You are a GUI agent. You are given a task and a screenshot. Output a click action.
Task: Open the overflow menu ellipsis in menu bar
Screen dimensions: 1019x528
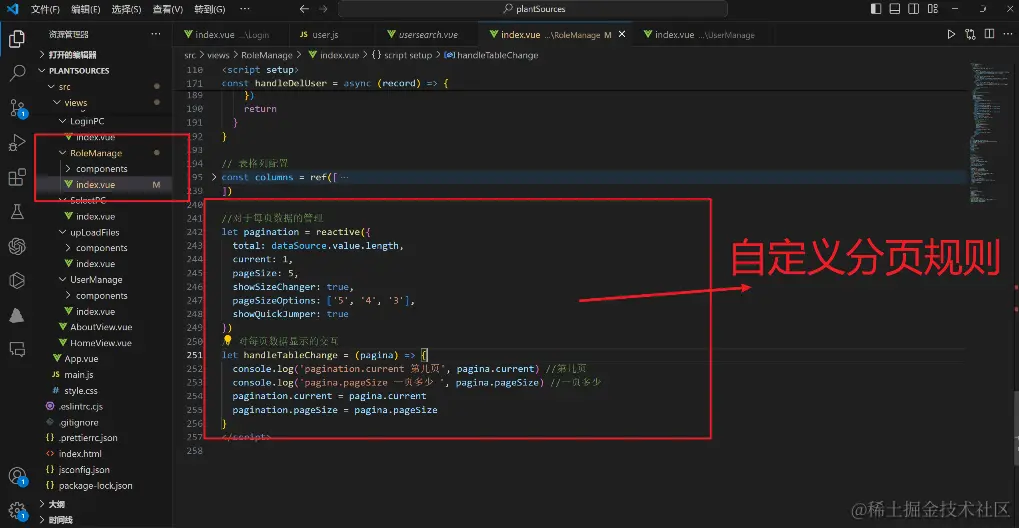[244, 9]
